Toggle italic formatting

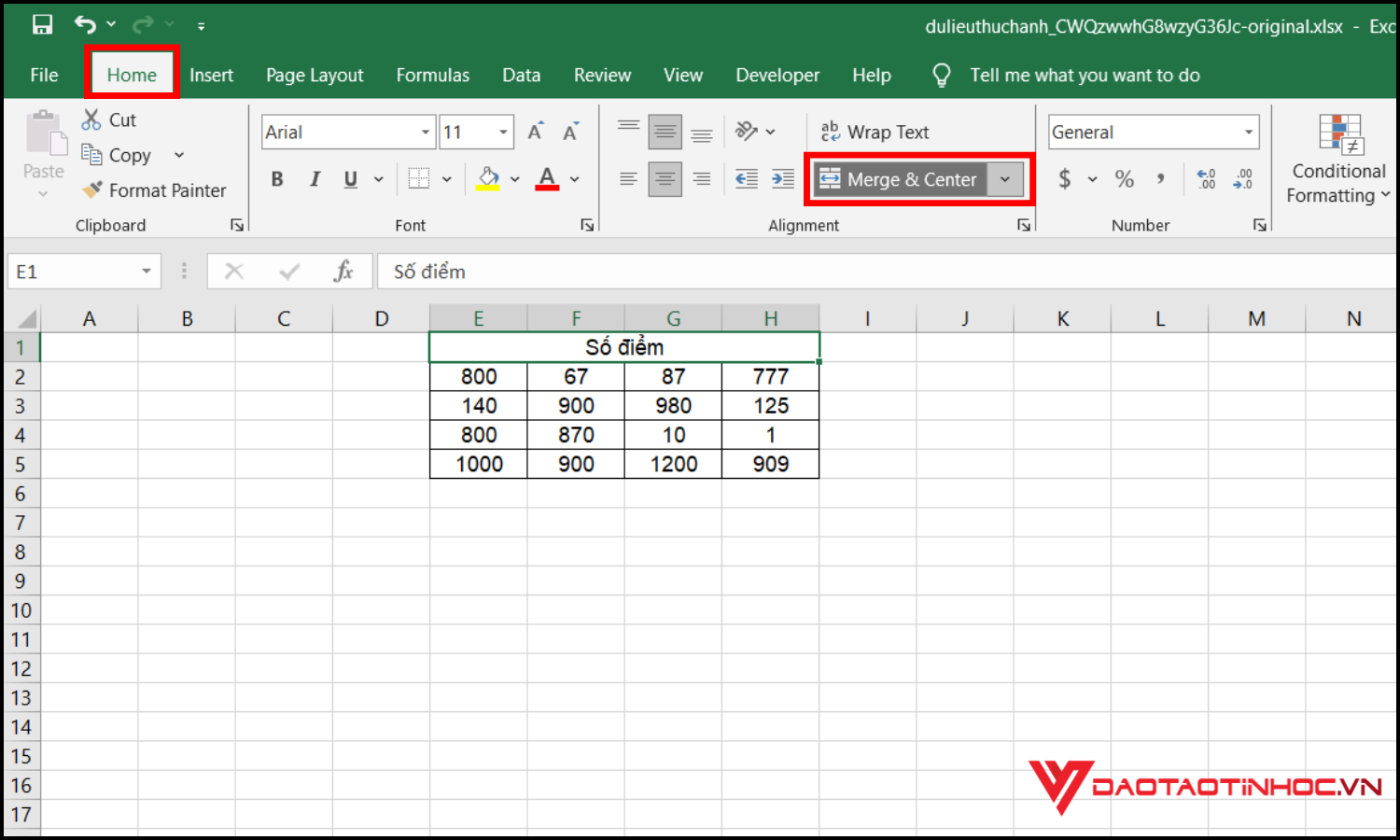point(315,178)
